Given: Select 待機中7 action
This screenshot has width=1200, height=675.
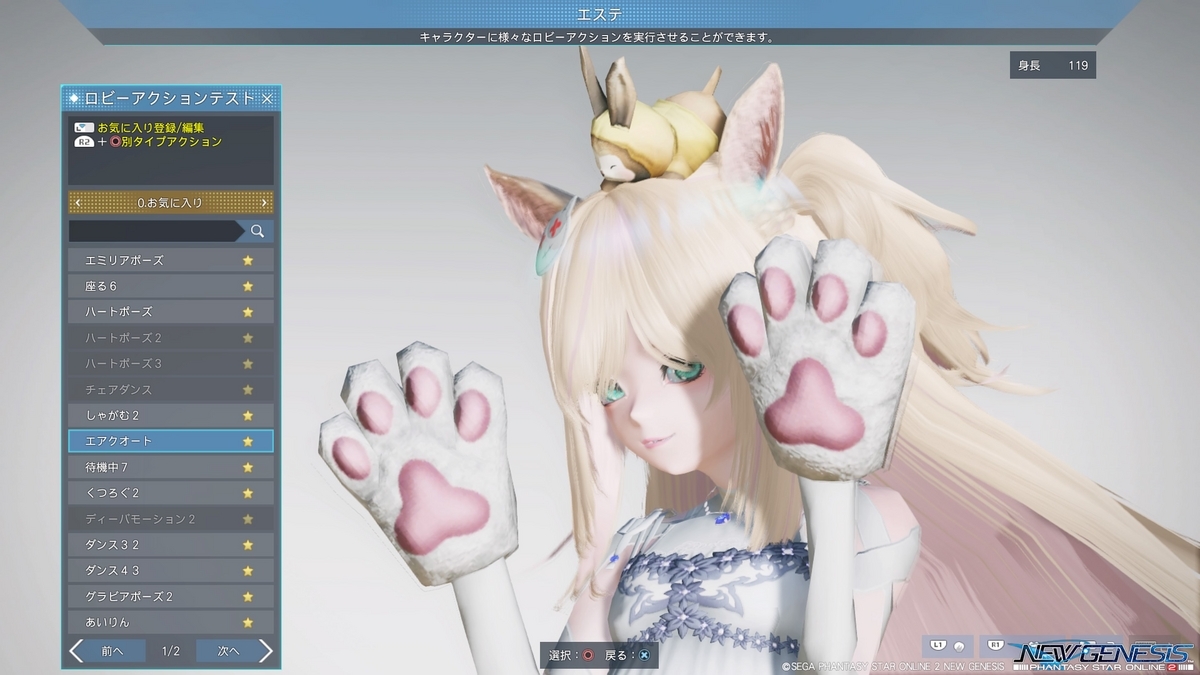Looking at the screenshot, I should 171,467.
